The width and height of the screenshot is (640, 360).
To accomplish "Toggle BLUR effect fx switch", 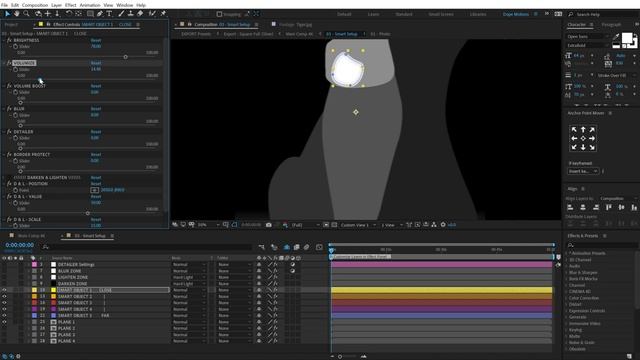I will (x=9, y=109).
